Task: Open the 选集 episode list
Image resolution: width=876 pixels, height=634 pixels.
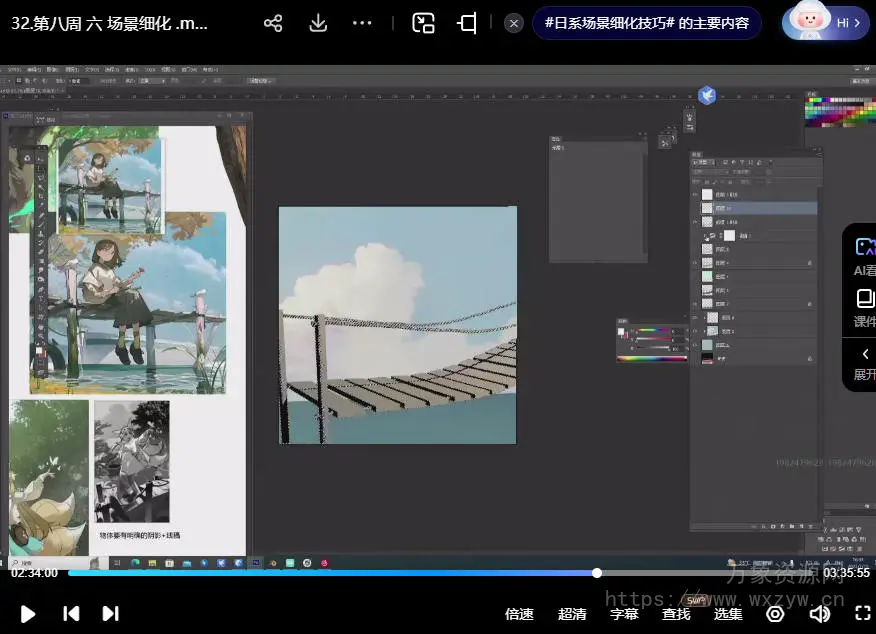Action: point(728,613)
